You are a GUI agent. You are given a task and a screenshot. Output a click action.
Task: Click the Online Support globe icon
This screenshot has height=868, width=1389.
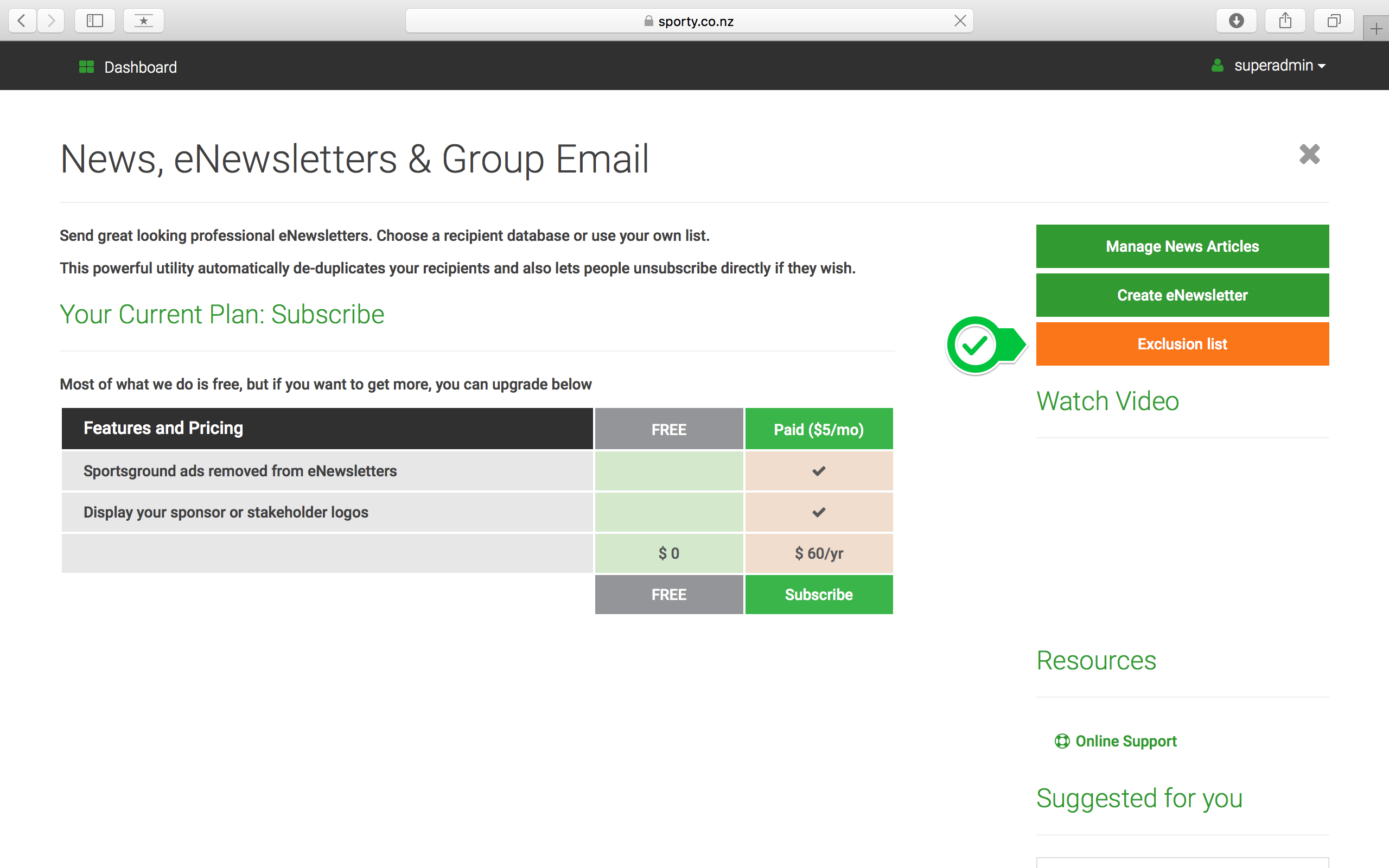click(x=1062, y=740)
